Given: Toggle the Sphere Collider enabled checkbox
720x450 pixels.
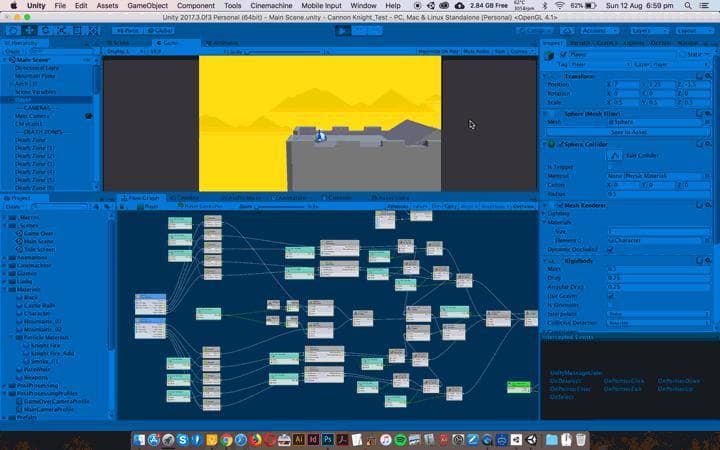Looking at the screenshot, I should pos(561,144).
